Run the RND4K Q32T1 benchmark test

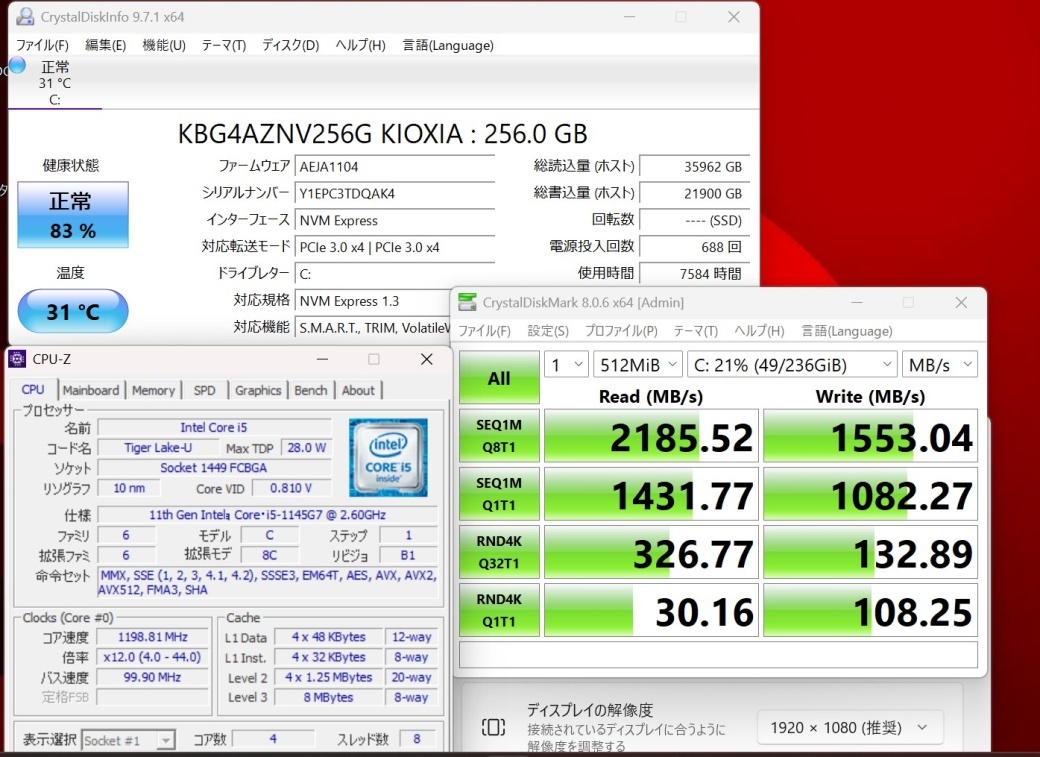pyautogui.click(x=498, y=552)
